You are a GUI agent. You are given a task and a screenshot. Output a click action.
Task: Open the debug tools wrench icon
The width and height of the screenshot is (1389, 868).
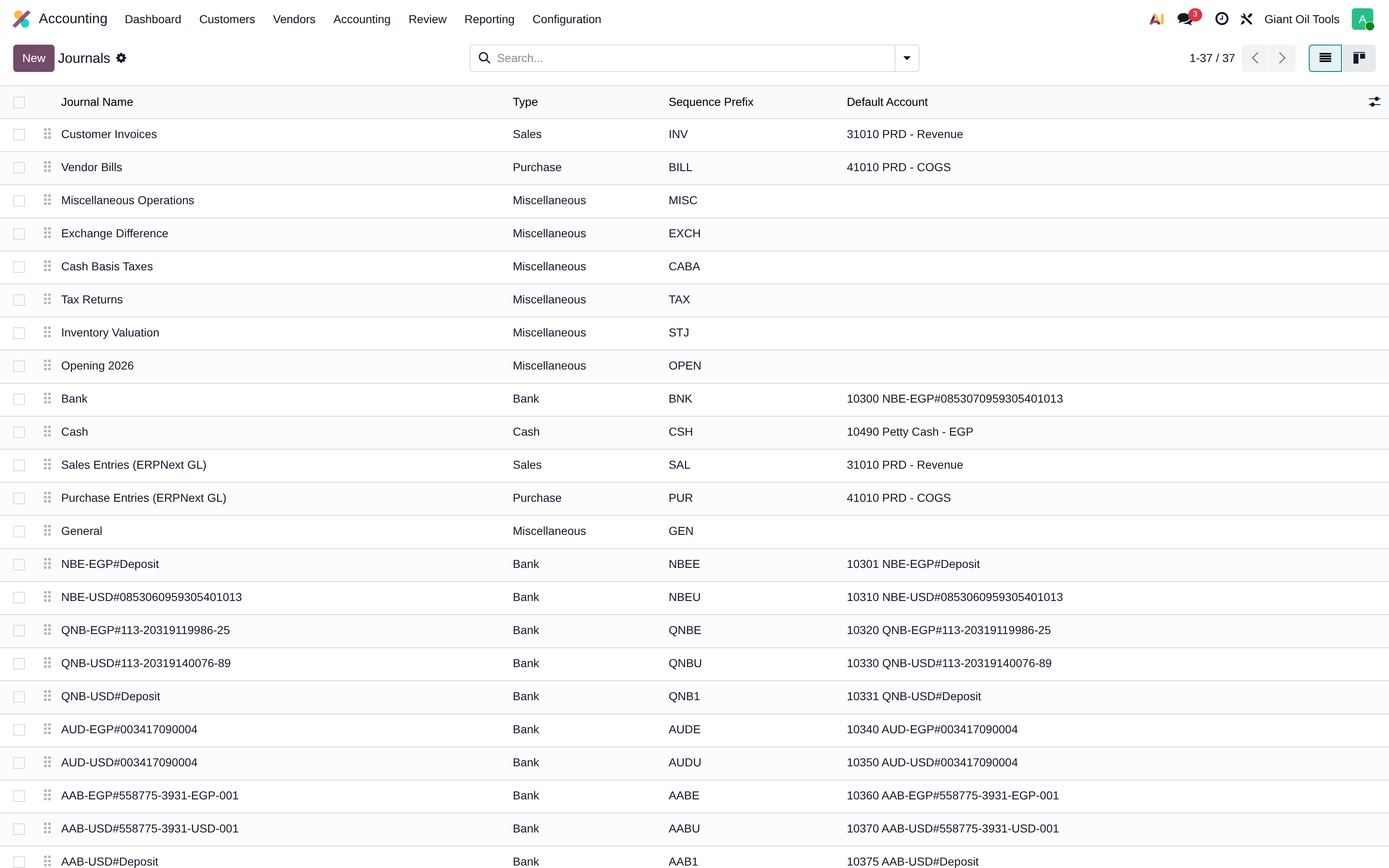(x=1246, y=19)
